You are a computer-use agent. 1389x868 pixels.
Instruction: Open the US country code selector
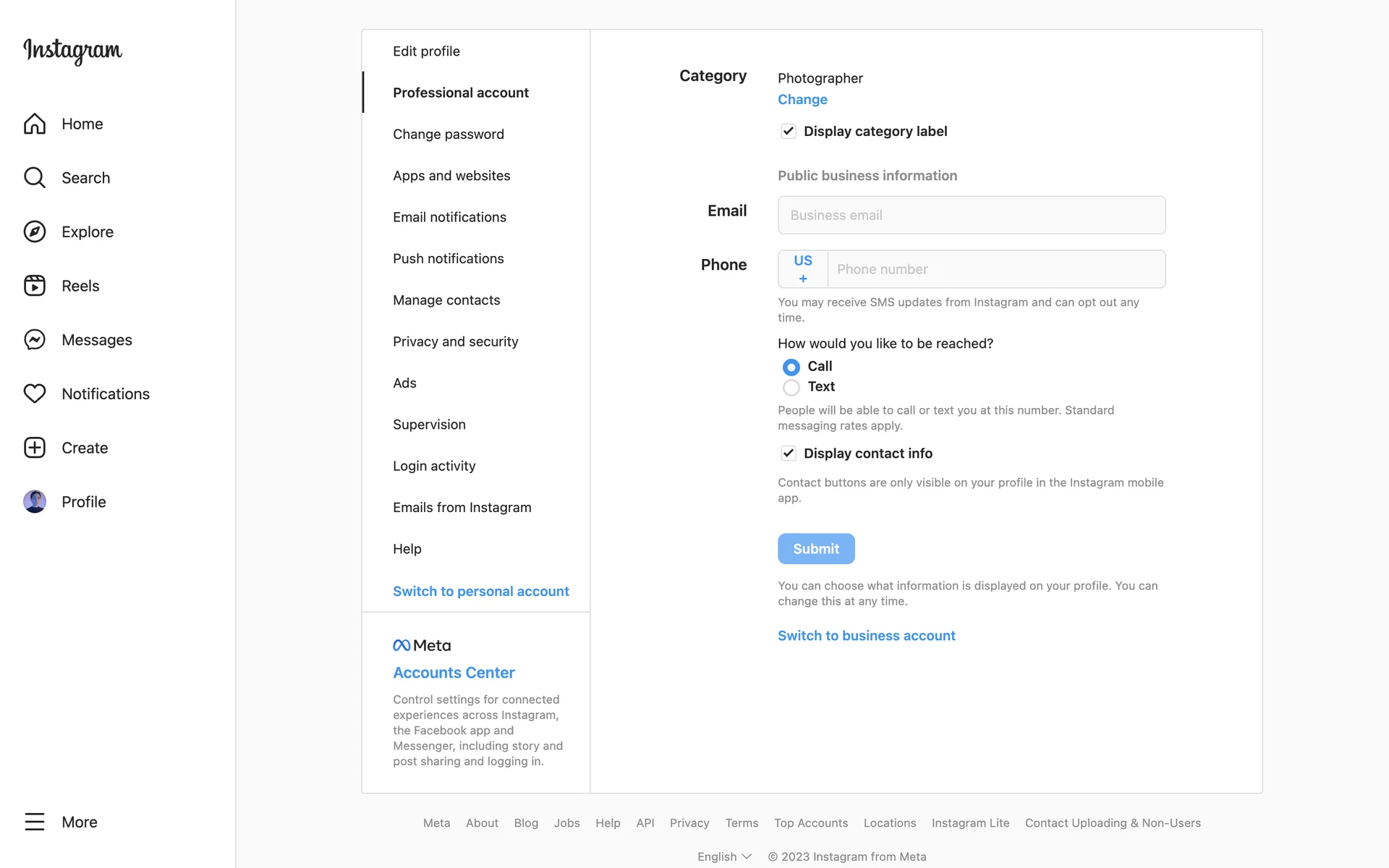pos(803,269)
